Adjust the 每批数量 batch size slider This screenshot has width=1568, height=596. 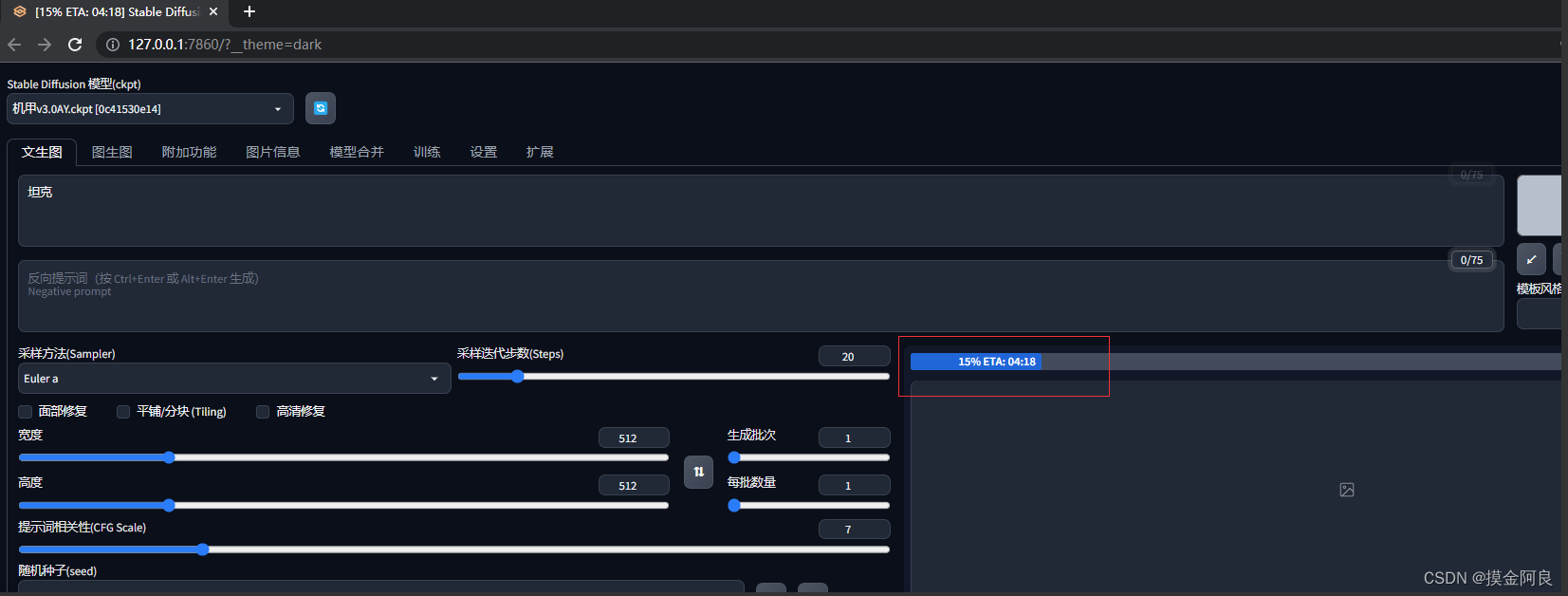click(808, 505)
